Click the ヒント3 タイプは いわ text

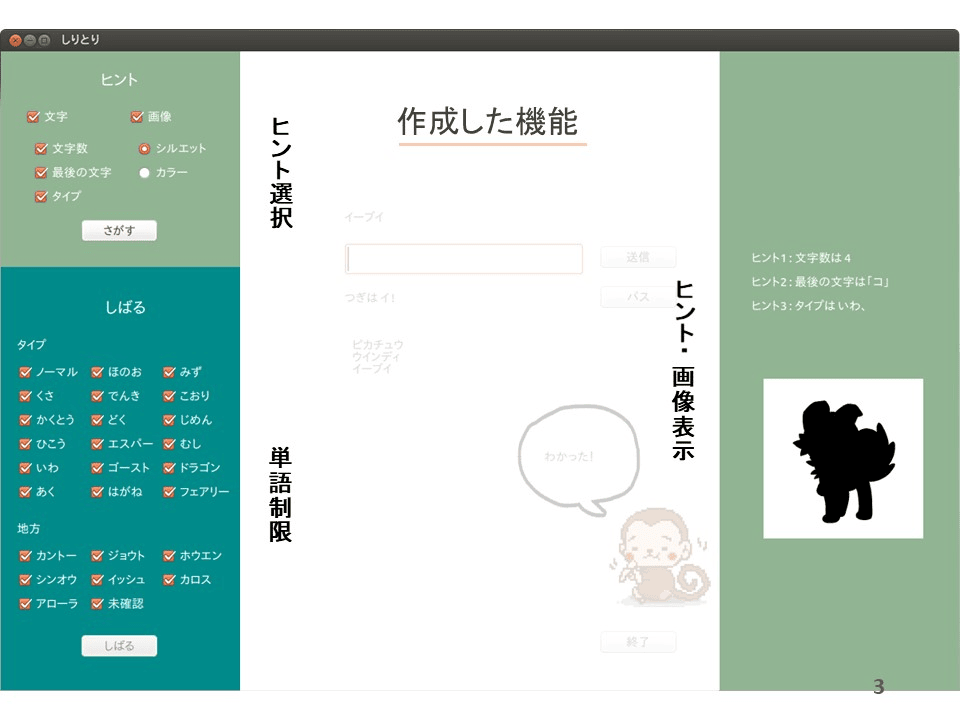click(x=808, y=306)
